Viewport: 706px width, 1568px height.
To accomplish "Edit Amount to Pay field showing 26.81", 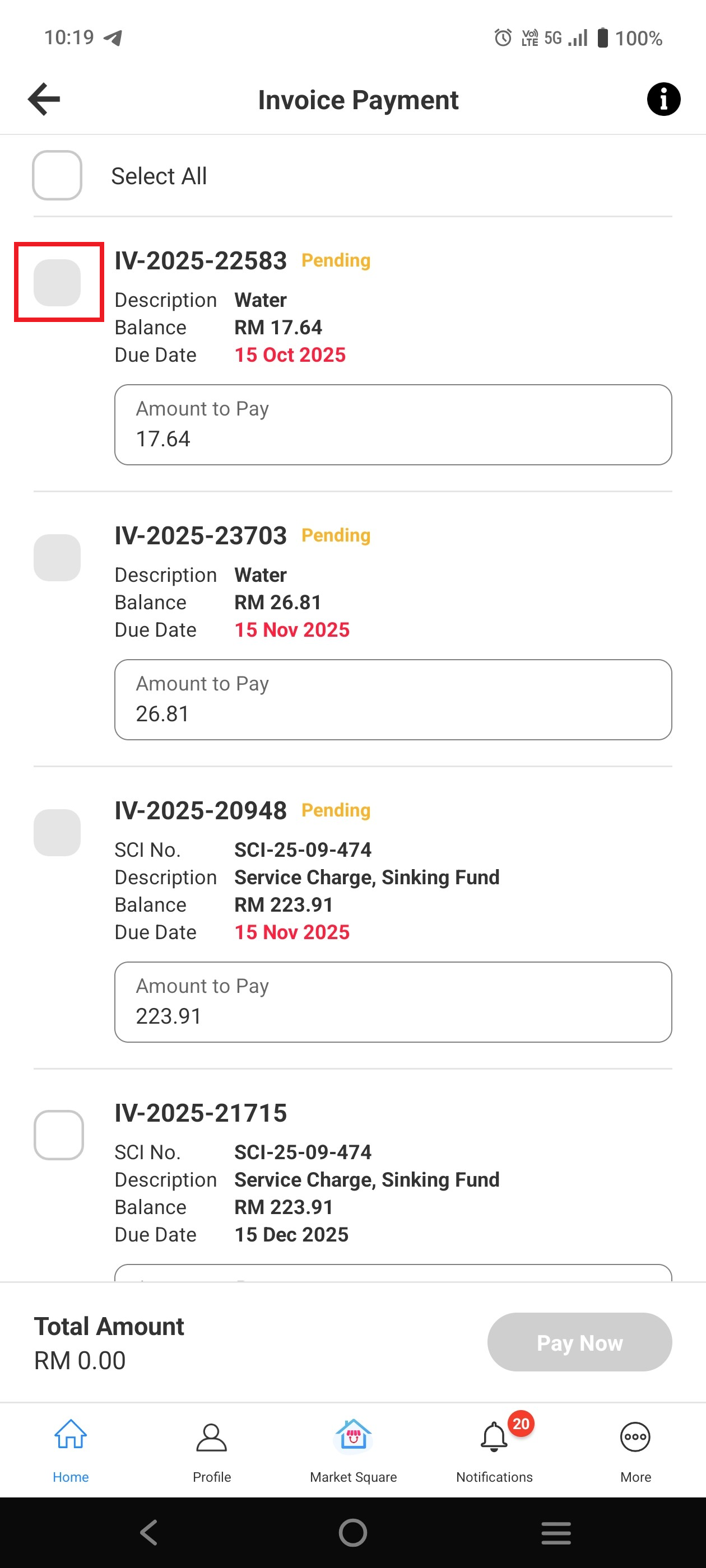I will tap(393, 700).
